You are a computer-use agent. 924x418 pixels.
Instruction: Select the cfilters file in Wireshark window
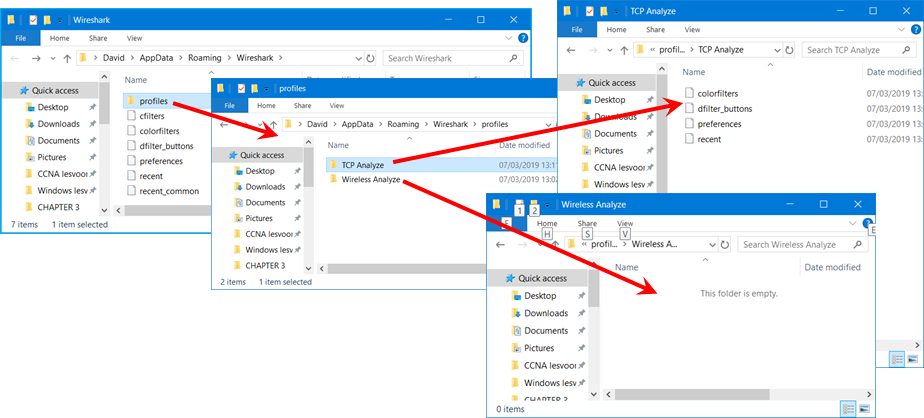pyautogui.click(x=151, y=116)
